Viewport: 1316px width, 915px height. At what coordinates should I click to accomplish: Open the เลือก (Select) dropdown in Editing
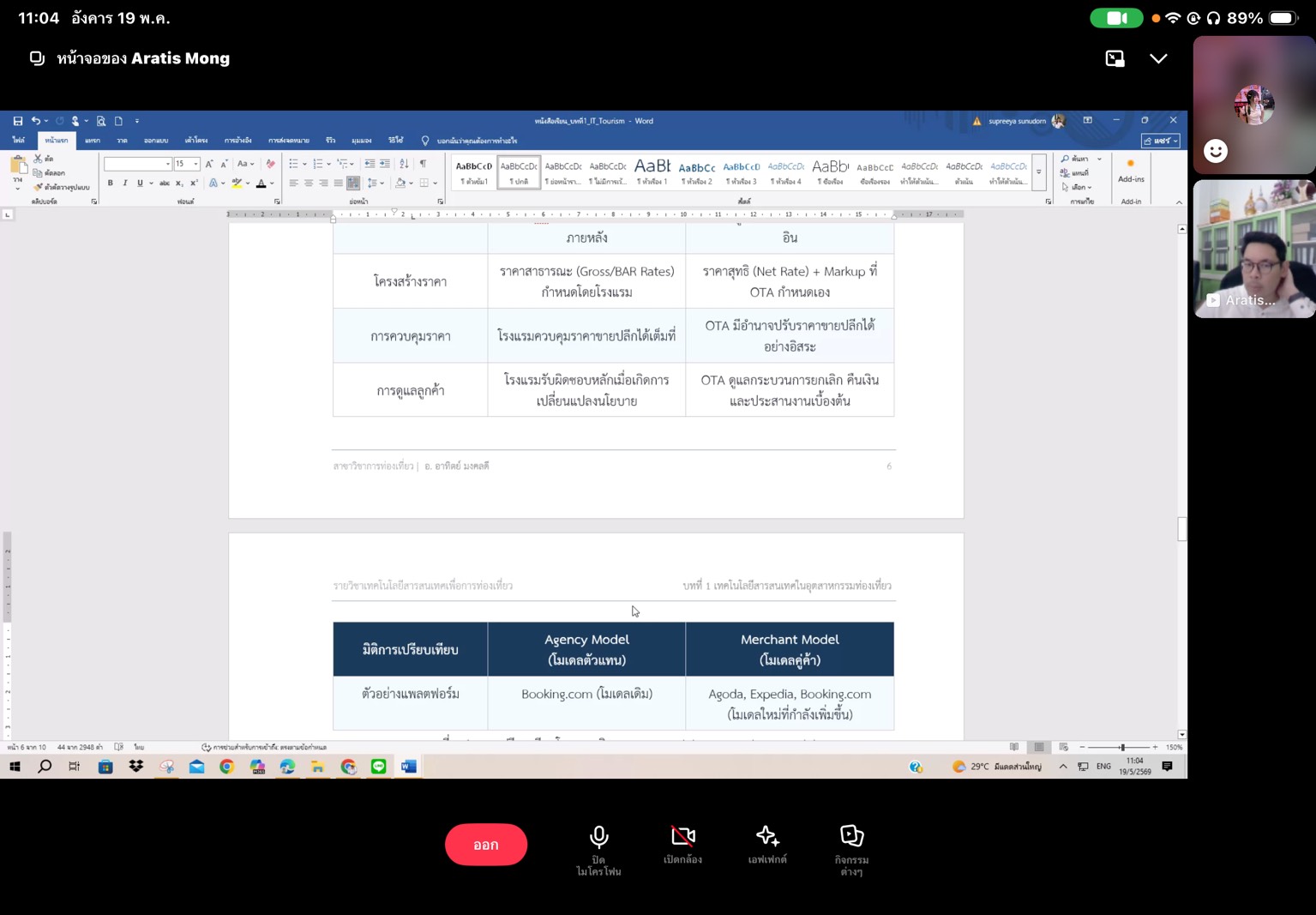[x=1077, y=187]
